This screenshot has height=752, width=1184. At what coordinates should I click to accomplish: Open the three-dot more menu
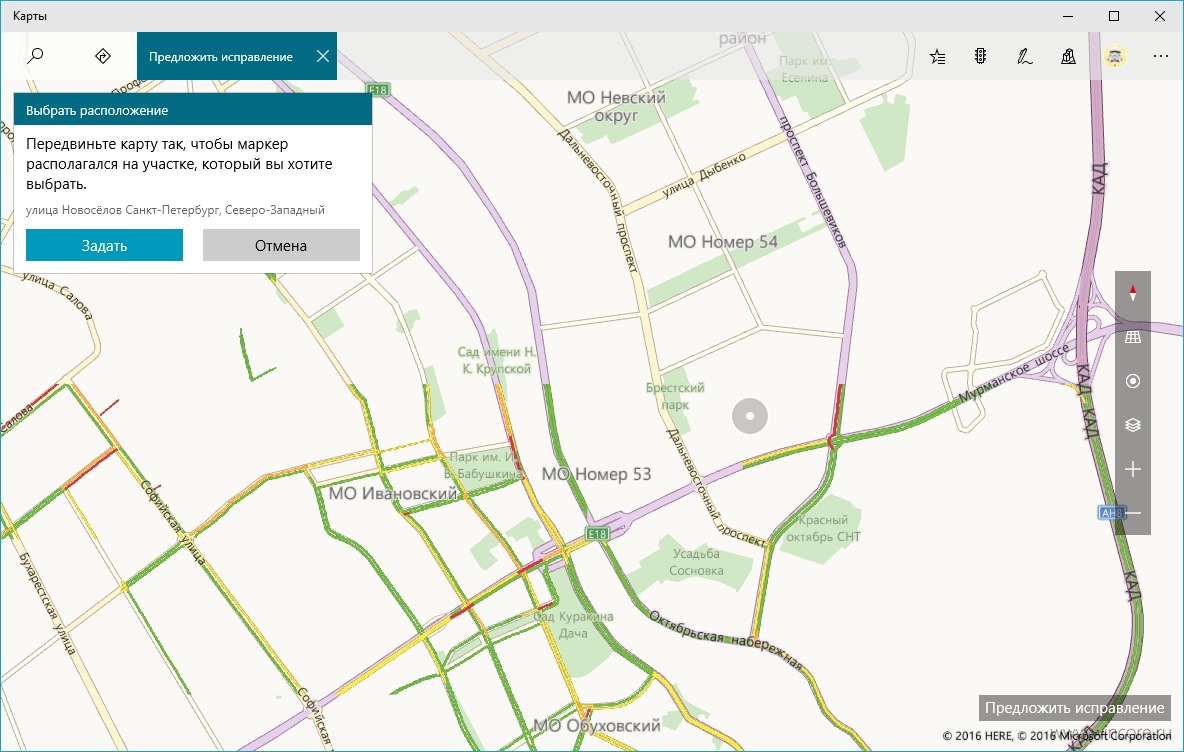pyautogui.click(x=1161, y=57)
